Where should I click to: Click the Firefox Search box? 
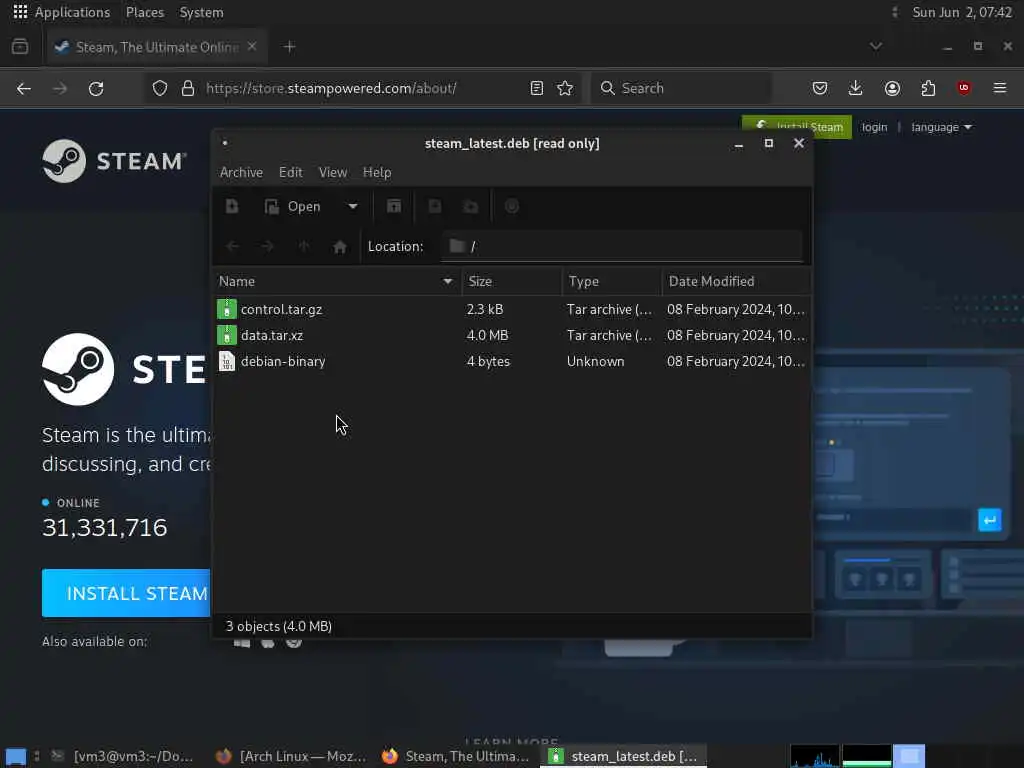681,88
